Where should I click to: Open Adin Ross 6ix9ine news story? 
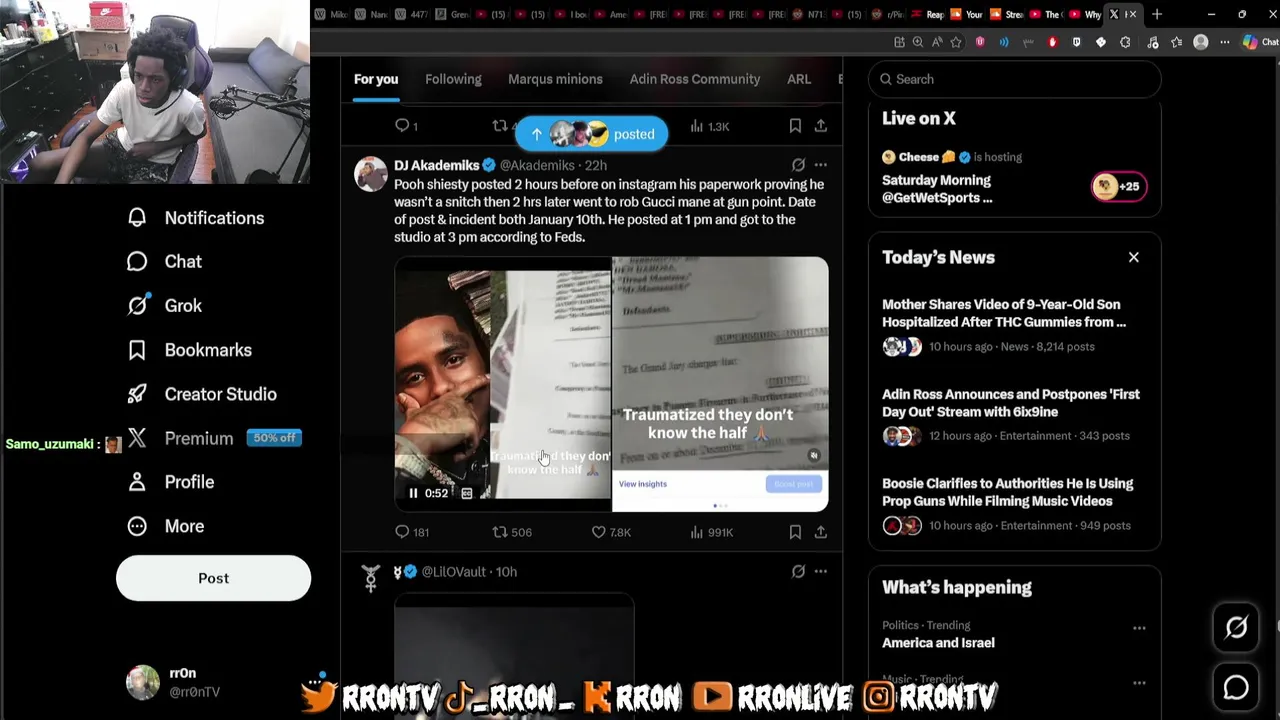click(x=1015, y=415)
